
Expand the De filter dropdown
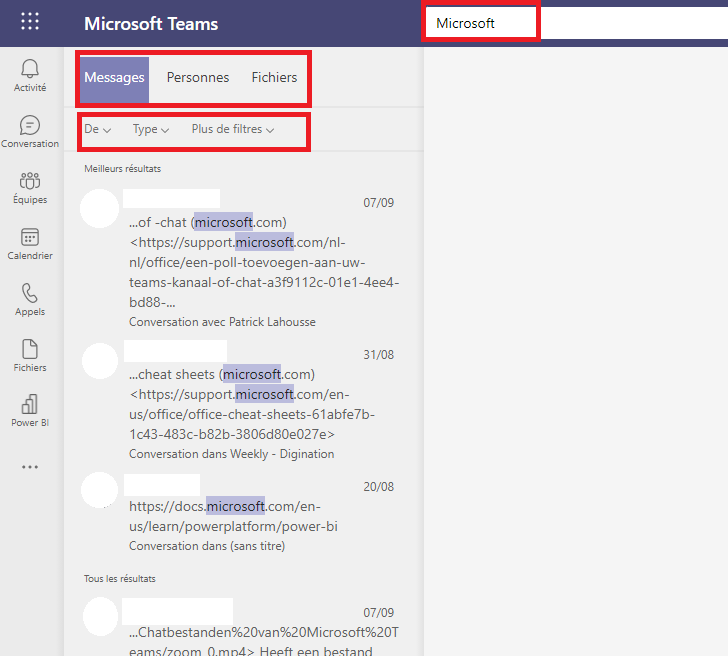98,129
